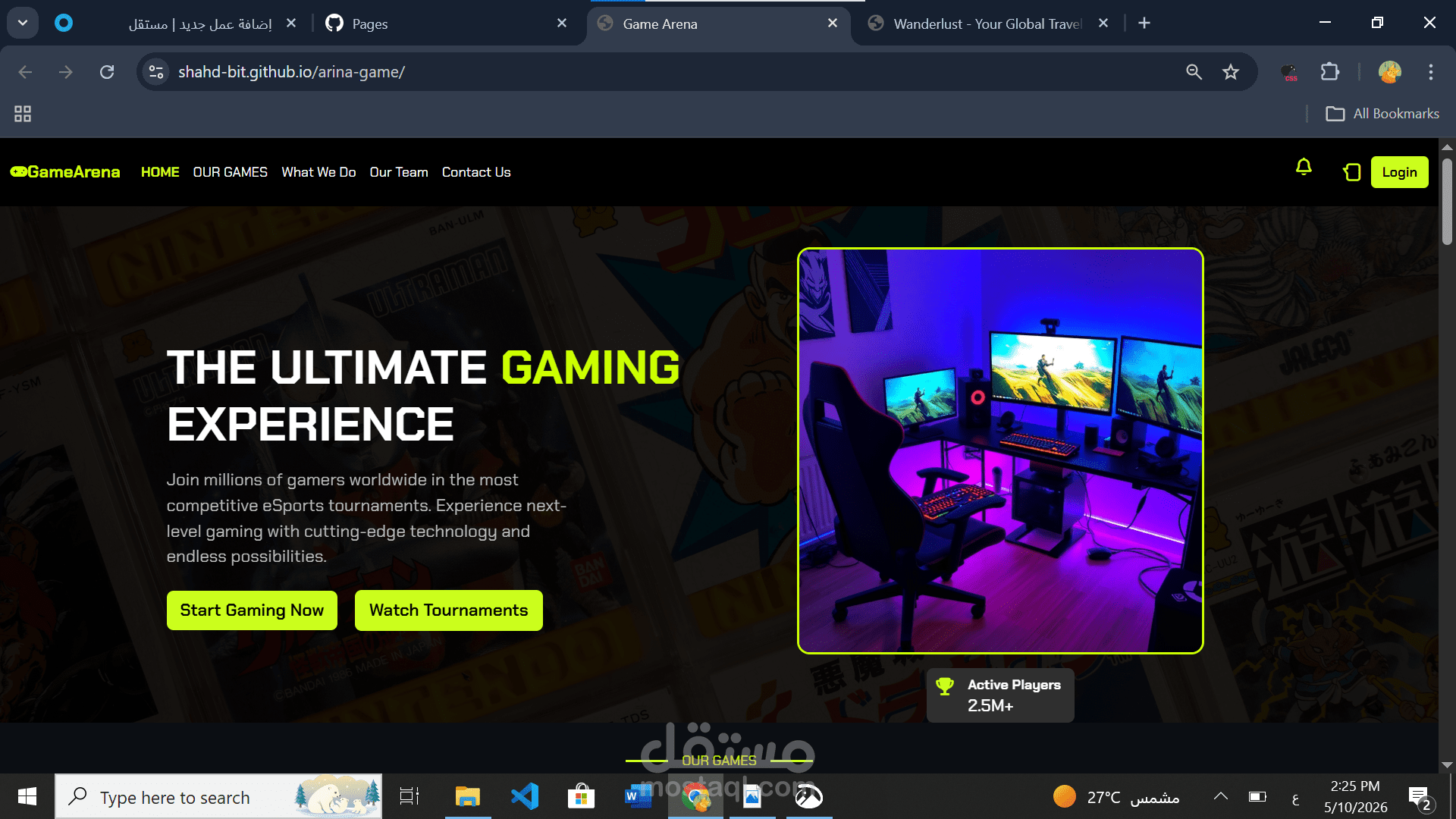Select the Active Players 2.5M+ card
The height and width of the screenshot is (819, 1456).
tap(1000, 695)
